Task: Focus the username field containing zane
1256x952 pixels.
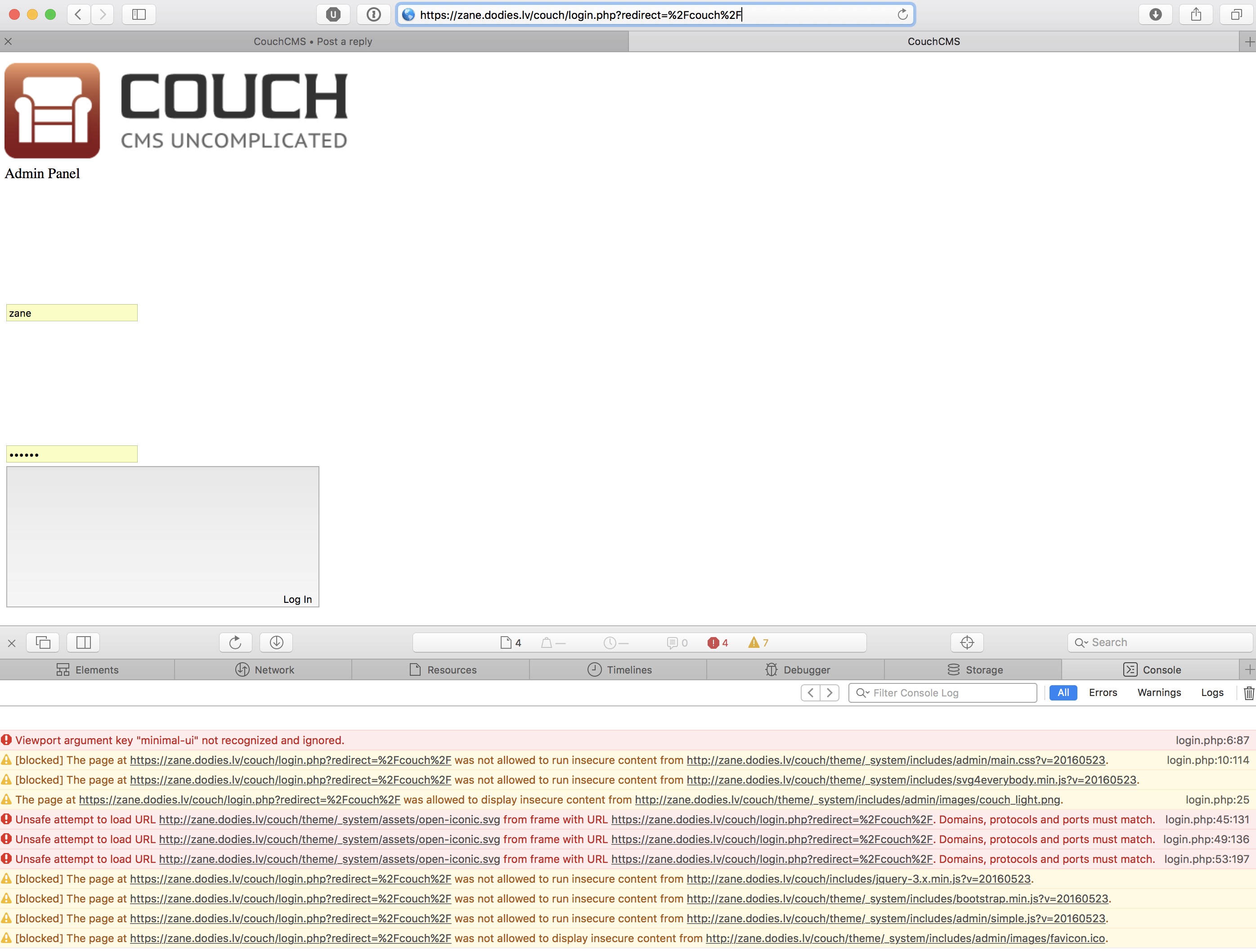Action: (x=72, y=313)
